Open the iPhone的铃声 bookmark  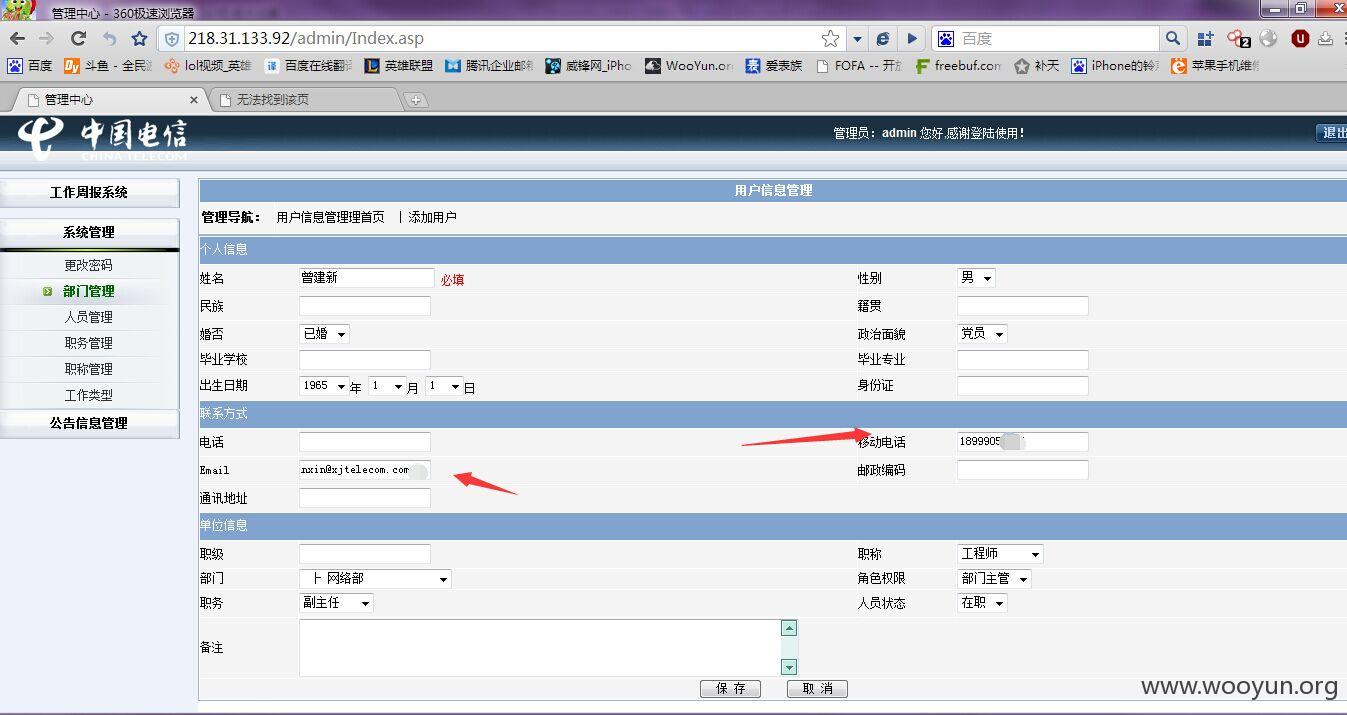(1115, 65)
